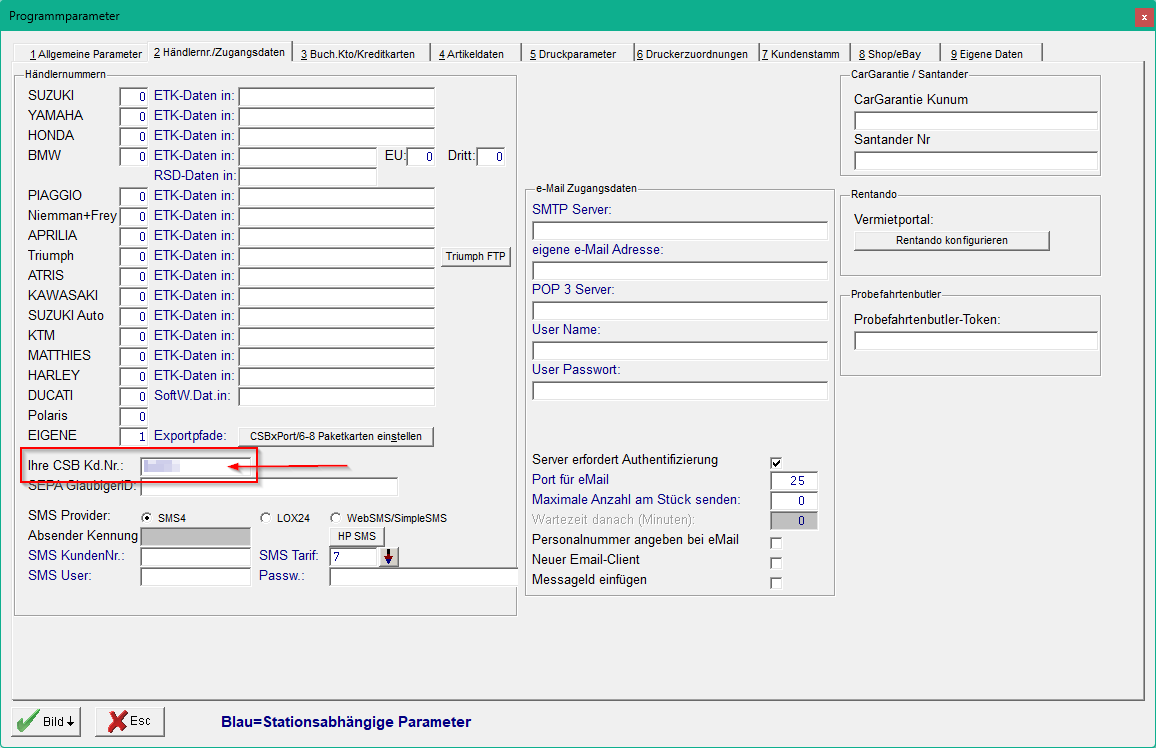
Task: Cancel with the red X Esc button
Action: 130,721
